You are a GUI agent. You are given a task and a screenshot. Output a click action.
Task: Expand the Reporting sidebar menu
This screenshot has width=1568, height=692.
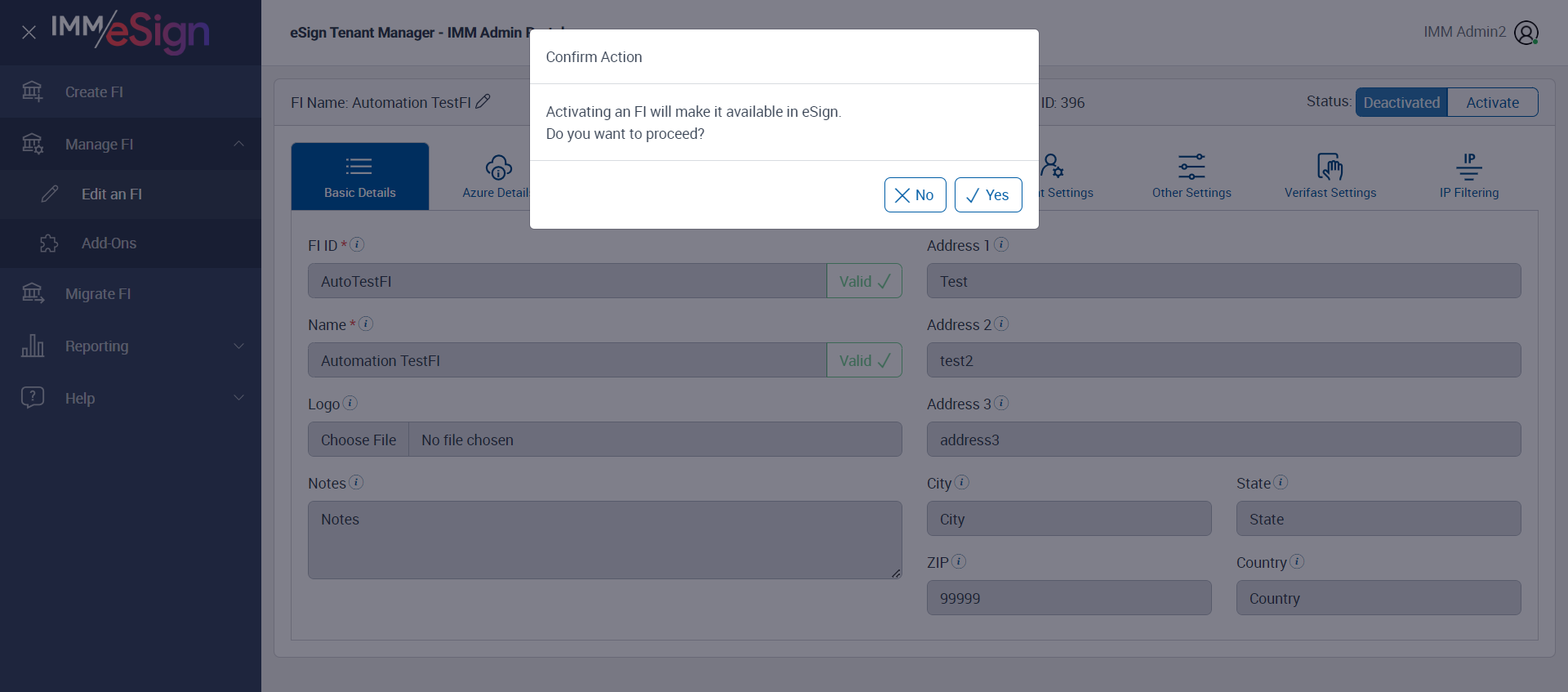238,346
